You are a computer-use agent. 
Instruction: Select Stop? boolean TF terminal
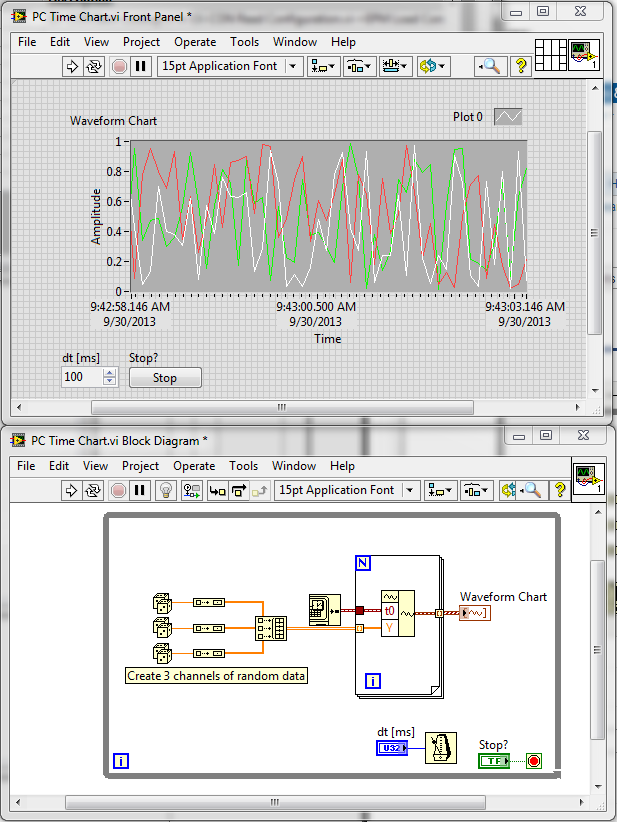494,761
